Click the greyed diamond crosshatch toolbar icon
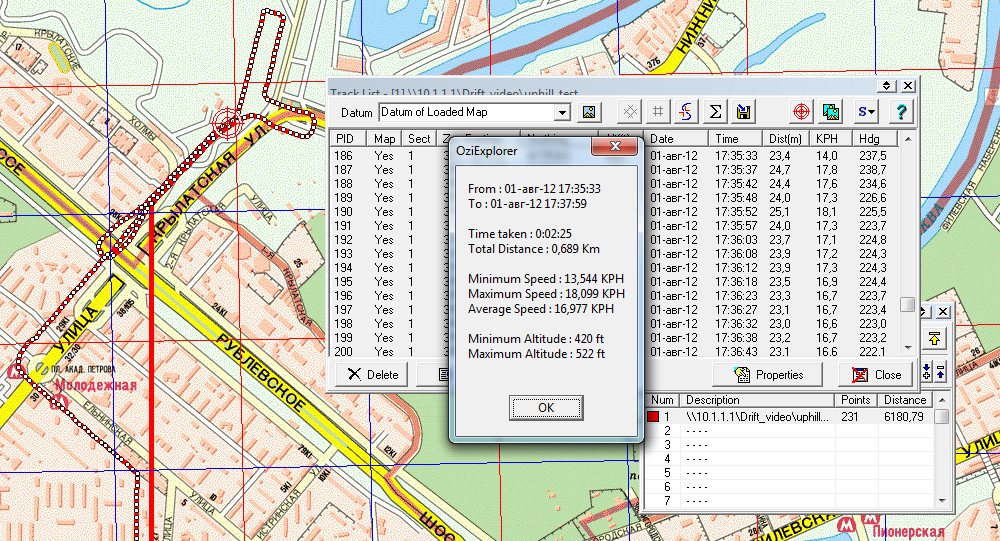The height and width of the screenshot is (541, 1000). (630, 112)
